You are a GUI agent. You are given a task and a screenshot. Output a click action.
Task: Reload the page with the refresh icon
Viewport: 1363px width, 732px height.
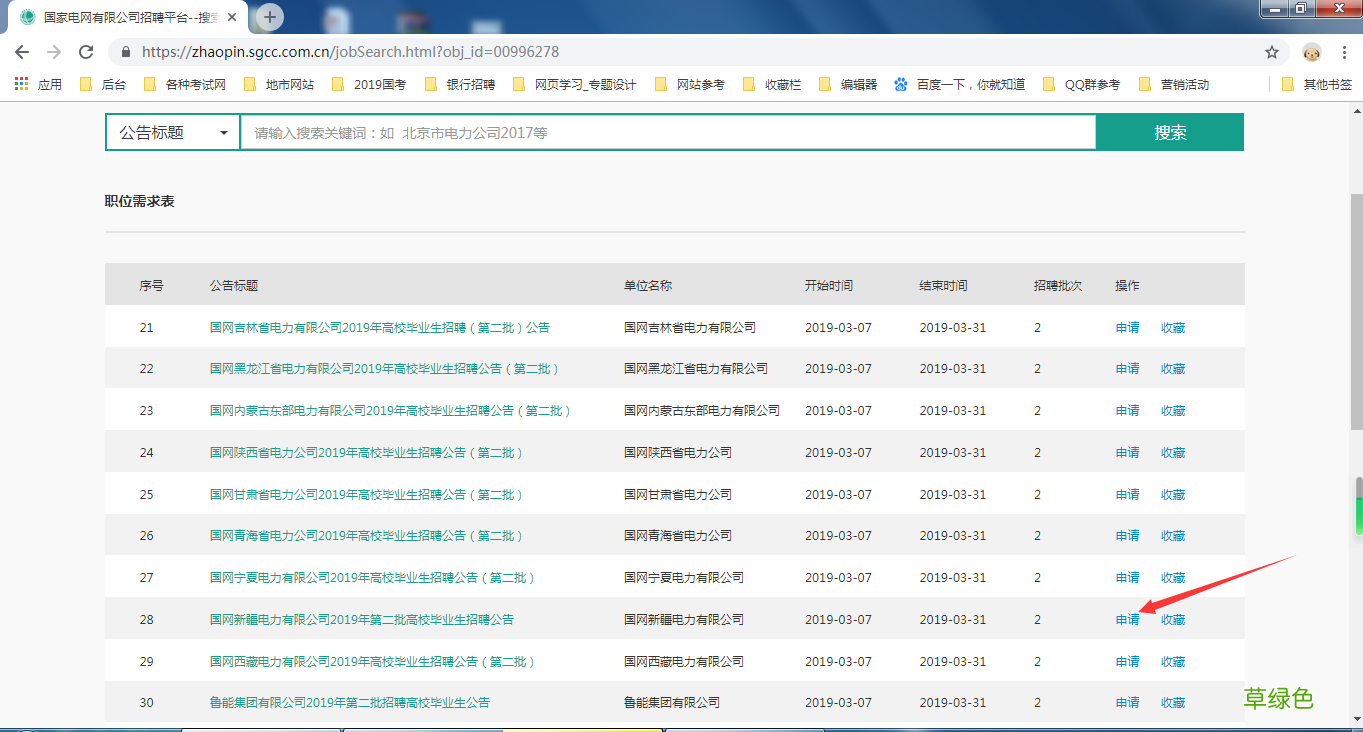(x=85, y=51)
